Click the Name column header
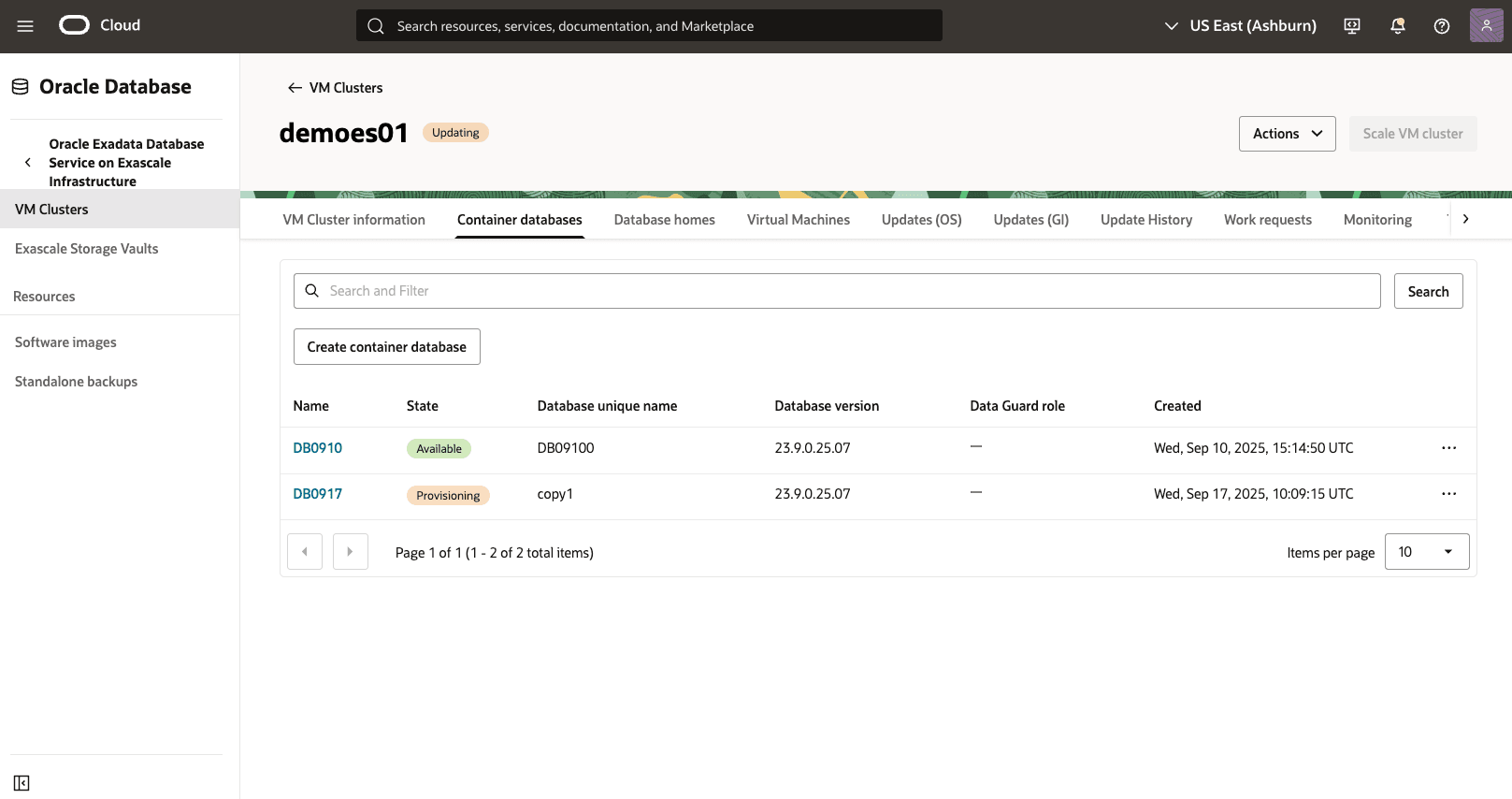Screen dimensions: 1512x799 click(311, 406)
